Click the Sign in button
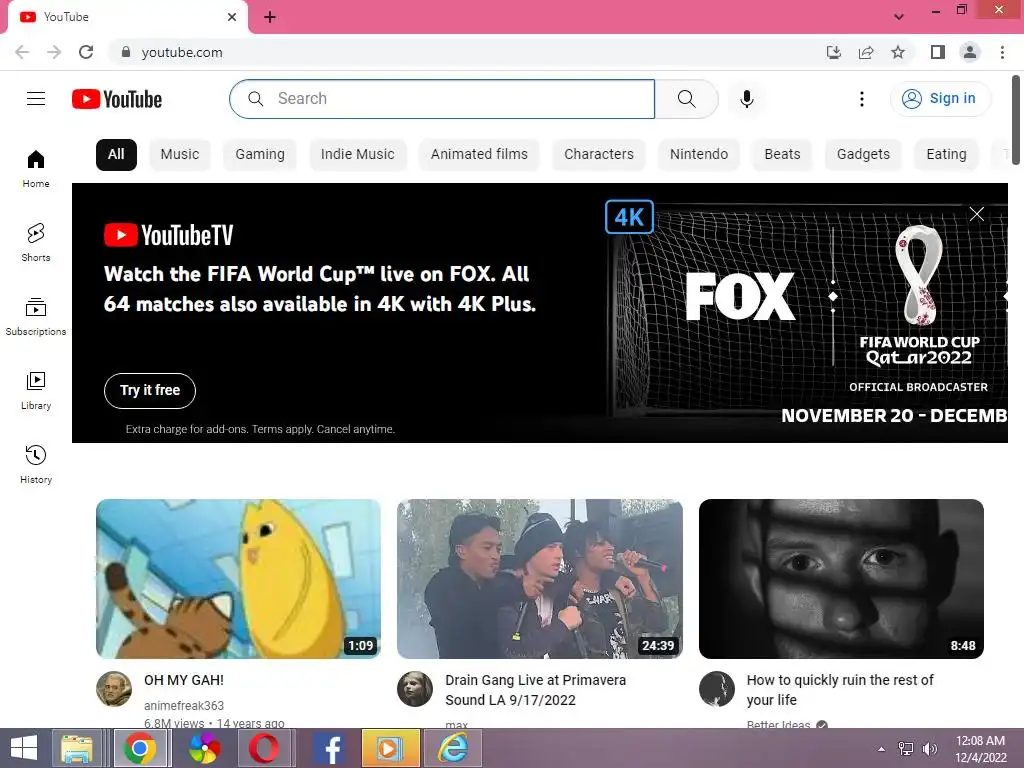Viewport: 1024px width, 768px height. (940, 99)
